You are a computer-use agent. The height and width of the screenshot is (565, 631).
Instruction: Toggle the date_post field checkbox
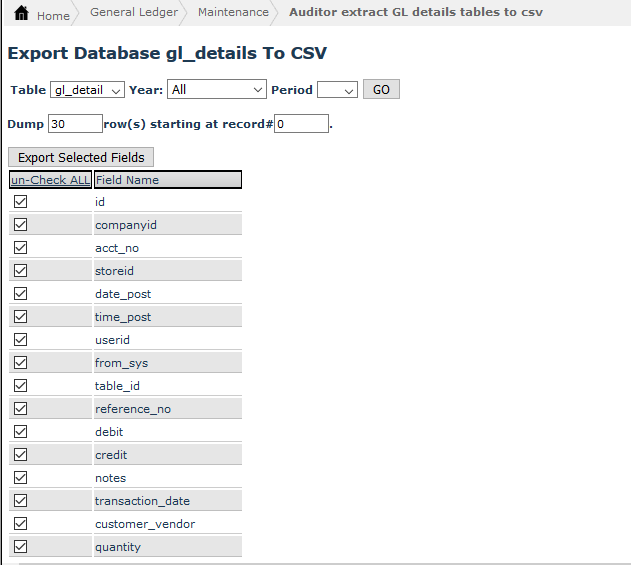pyautogui.click(x=20, y=294)
